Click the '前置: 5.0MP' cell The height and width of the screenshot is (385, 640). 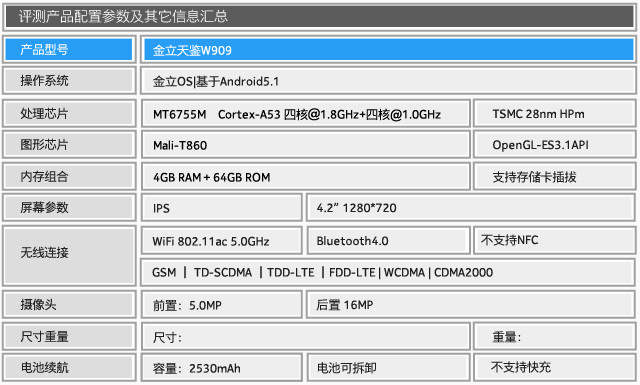click(x=222, y=304)
